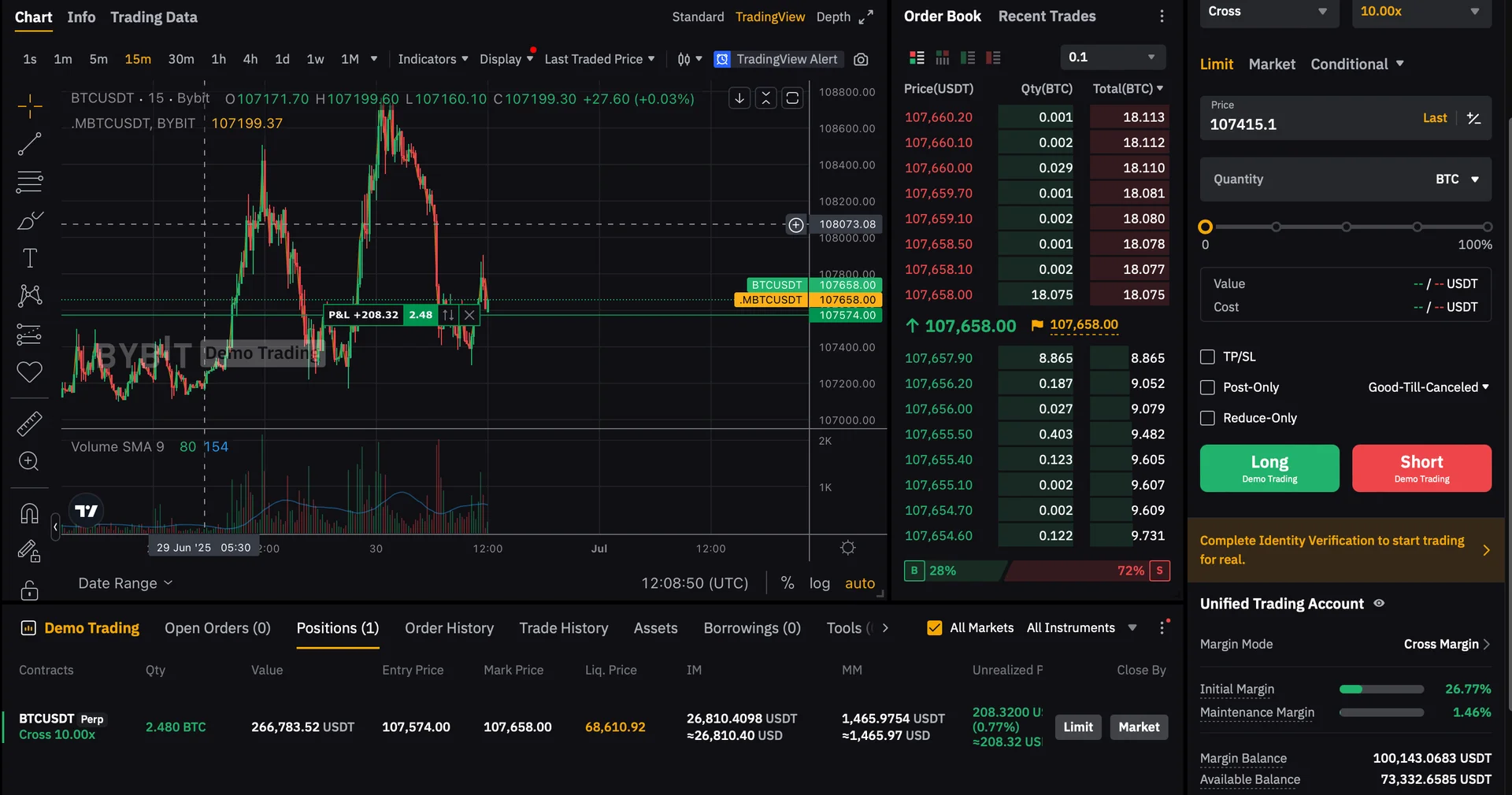Expand chart to fullscreen
The height and width of the screenshot is (795, 1512).
coord(866,17)
